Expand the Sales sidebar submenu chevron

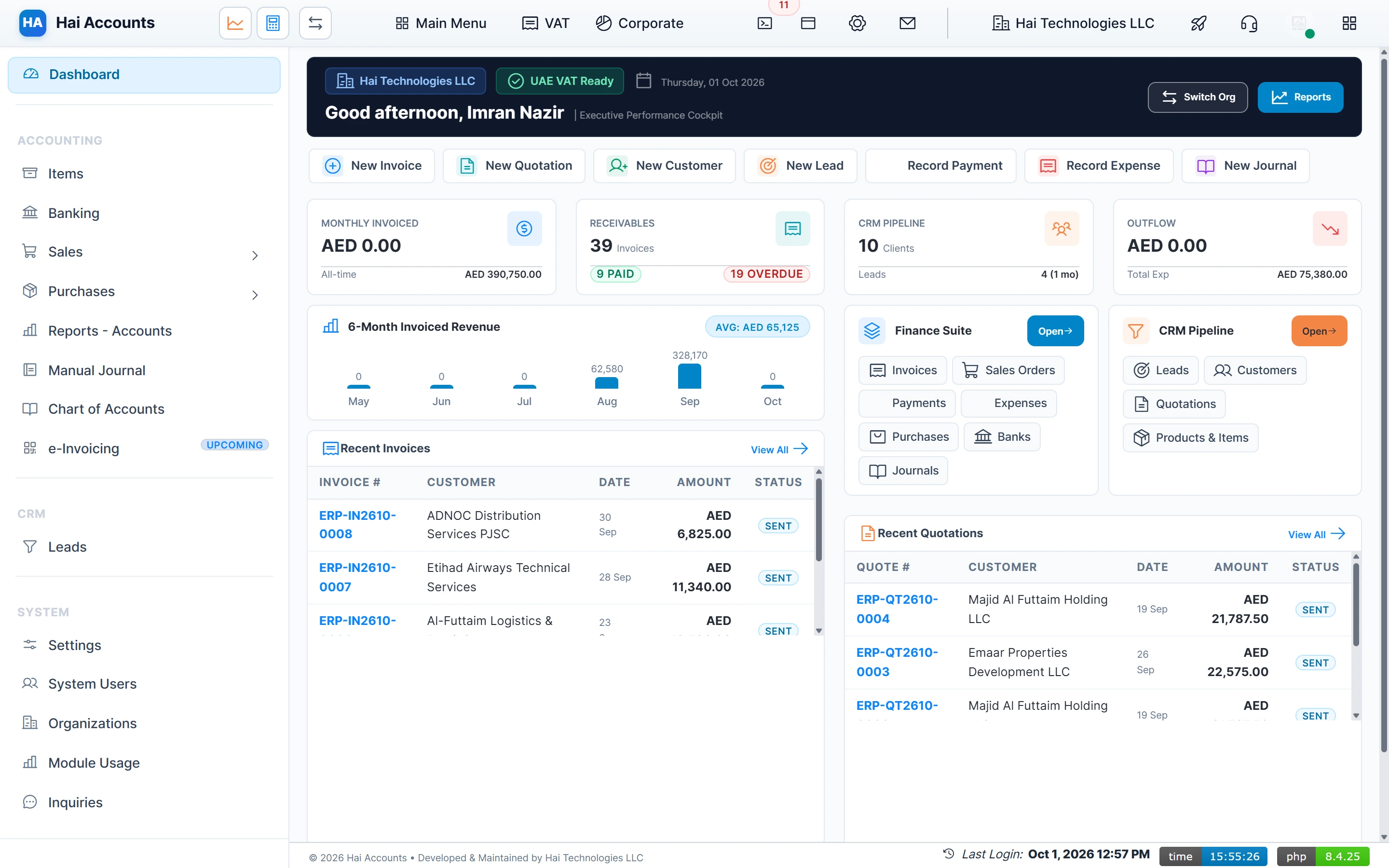click(x=255, y=256)
